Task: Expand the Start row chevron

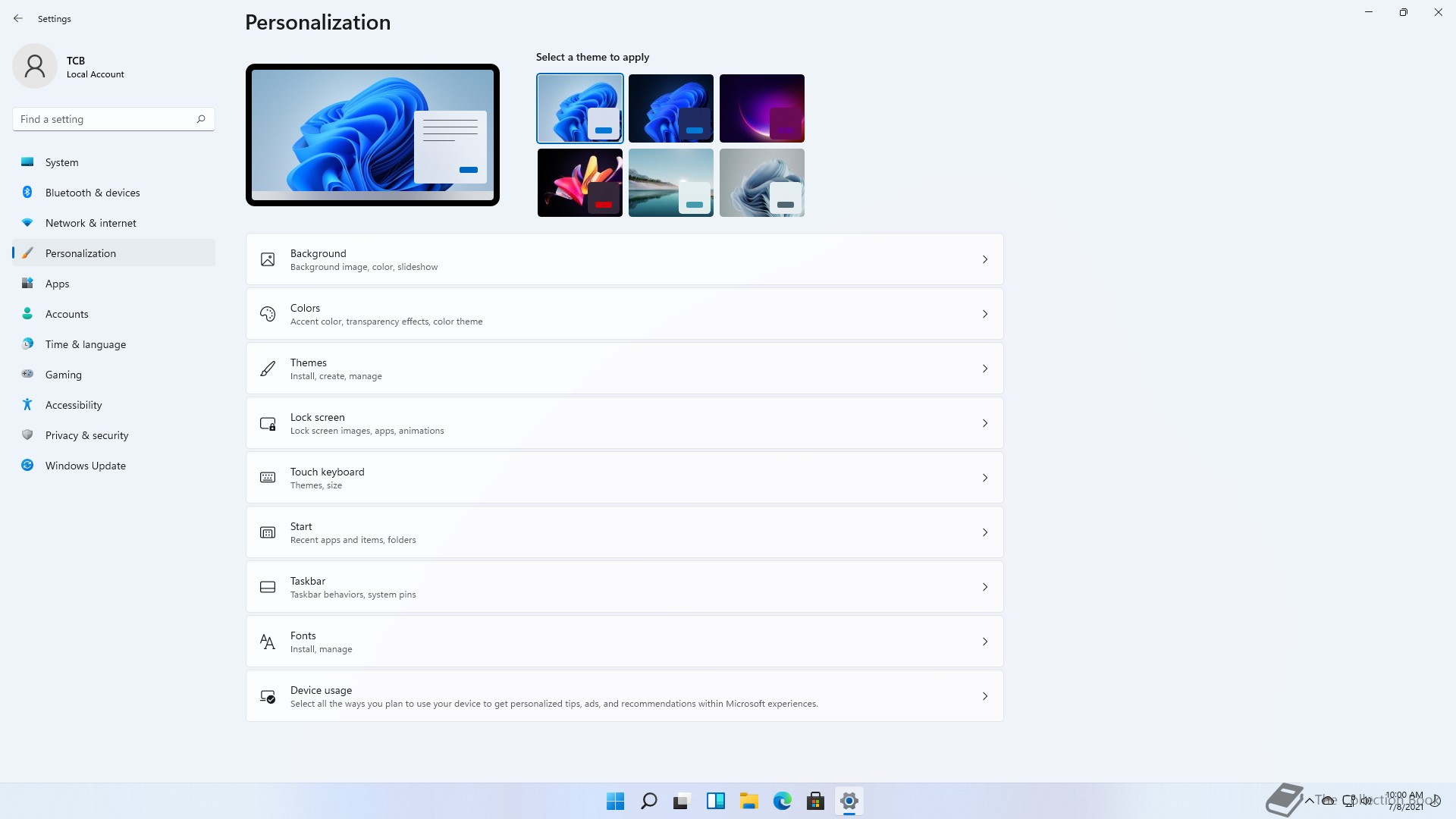Action: (x=985, y=532)
